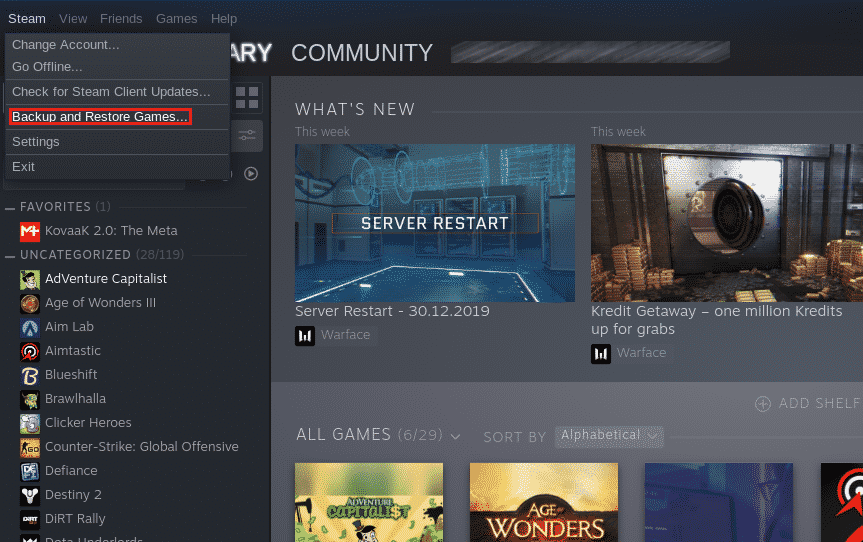Select Brawlhalla in game list
The image size is (863, 542).
(x=75, y=398)
